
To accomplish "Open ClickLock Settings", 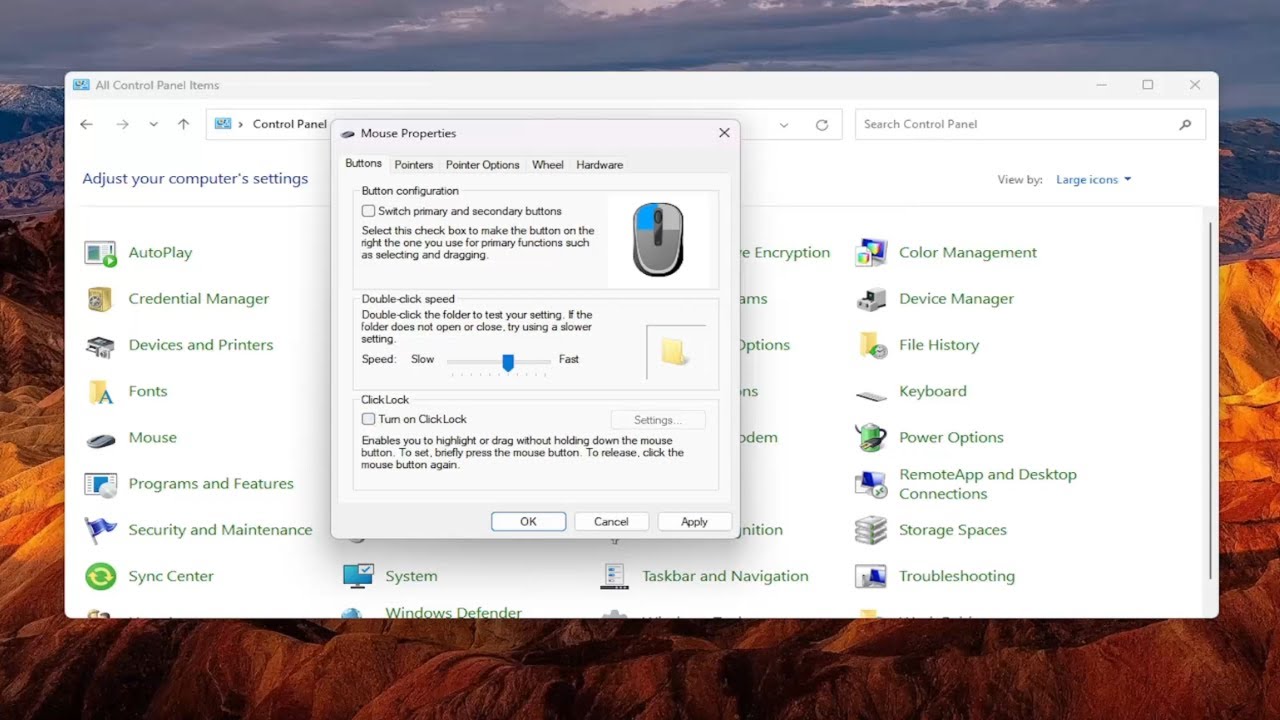I will coord(658,419).
